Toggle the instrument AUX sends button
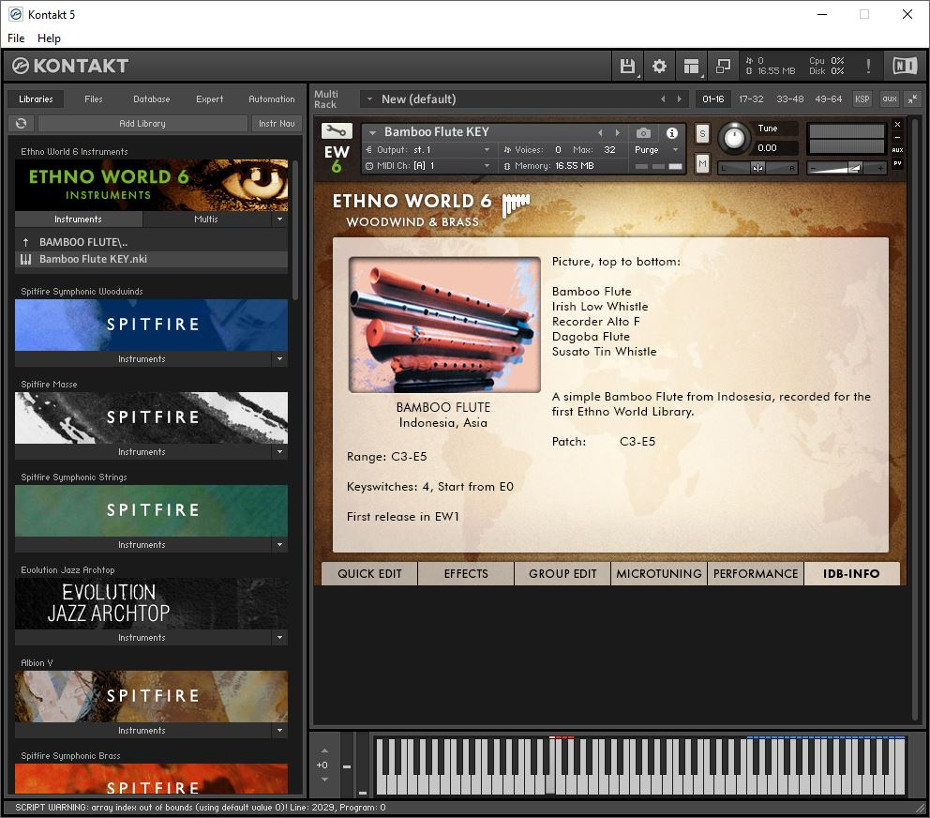930x818 pixels. coord(897,150)
